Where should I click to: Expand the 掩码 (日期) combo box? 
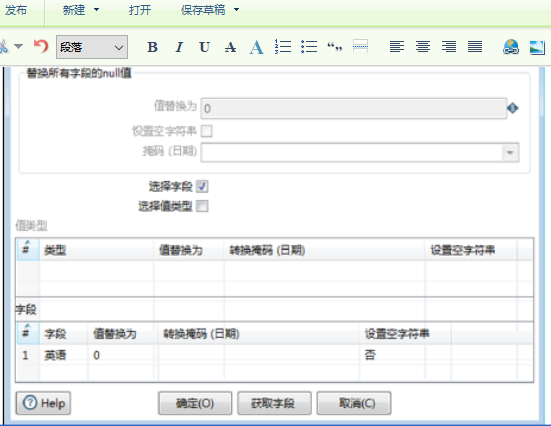coord(510,153)
